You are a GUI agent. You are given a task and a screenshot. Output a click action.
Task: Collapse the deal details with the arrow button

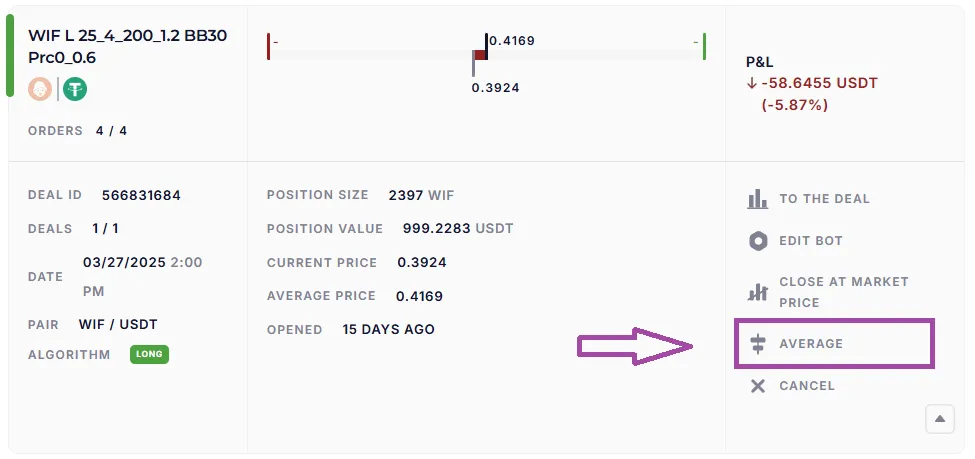click(x=939, y=418)
